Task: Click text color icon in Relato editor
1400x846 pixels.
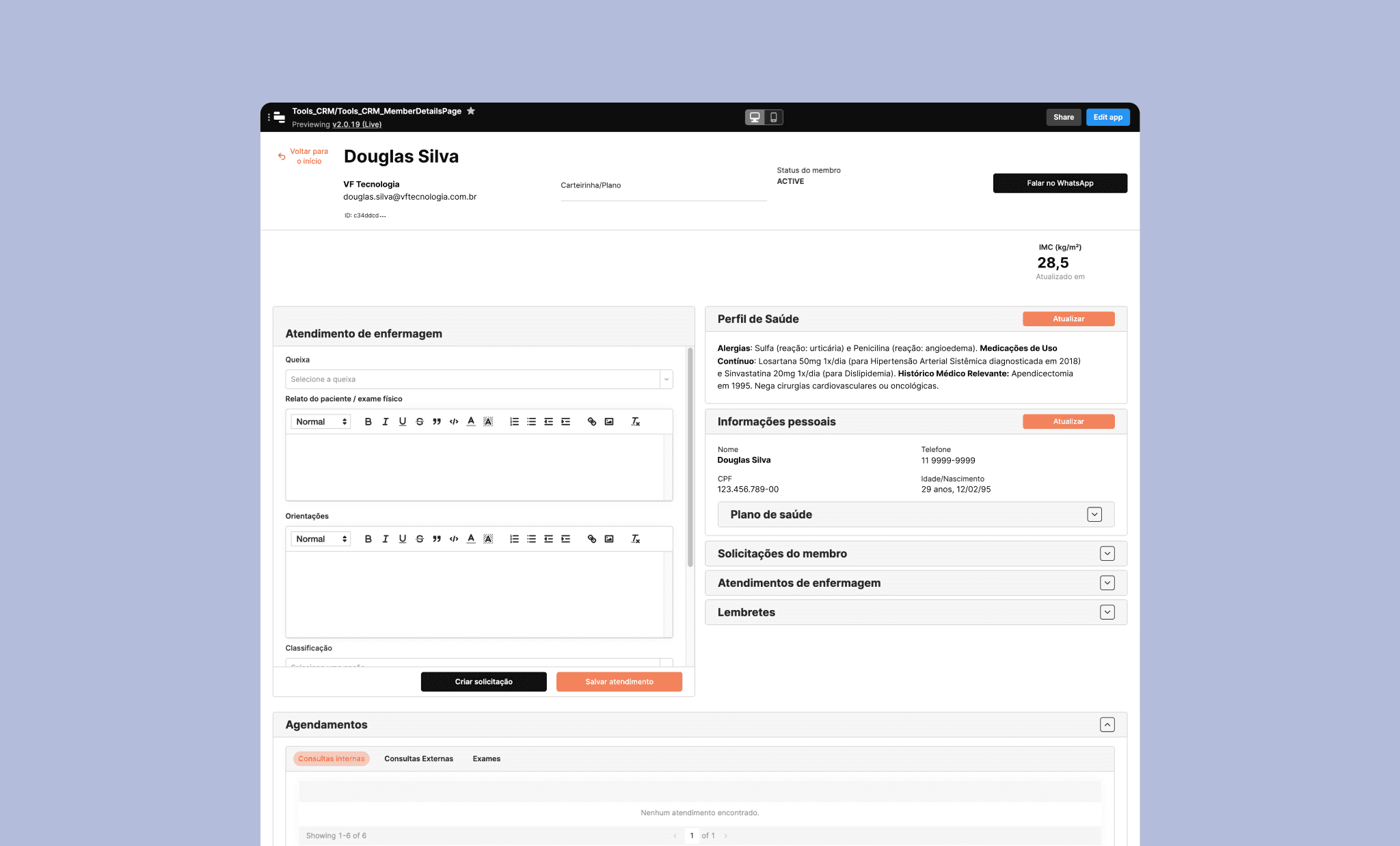Action: click(x=470, y=422)
